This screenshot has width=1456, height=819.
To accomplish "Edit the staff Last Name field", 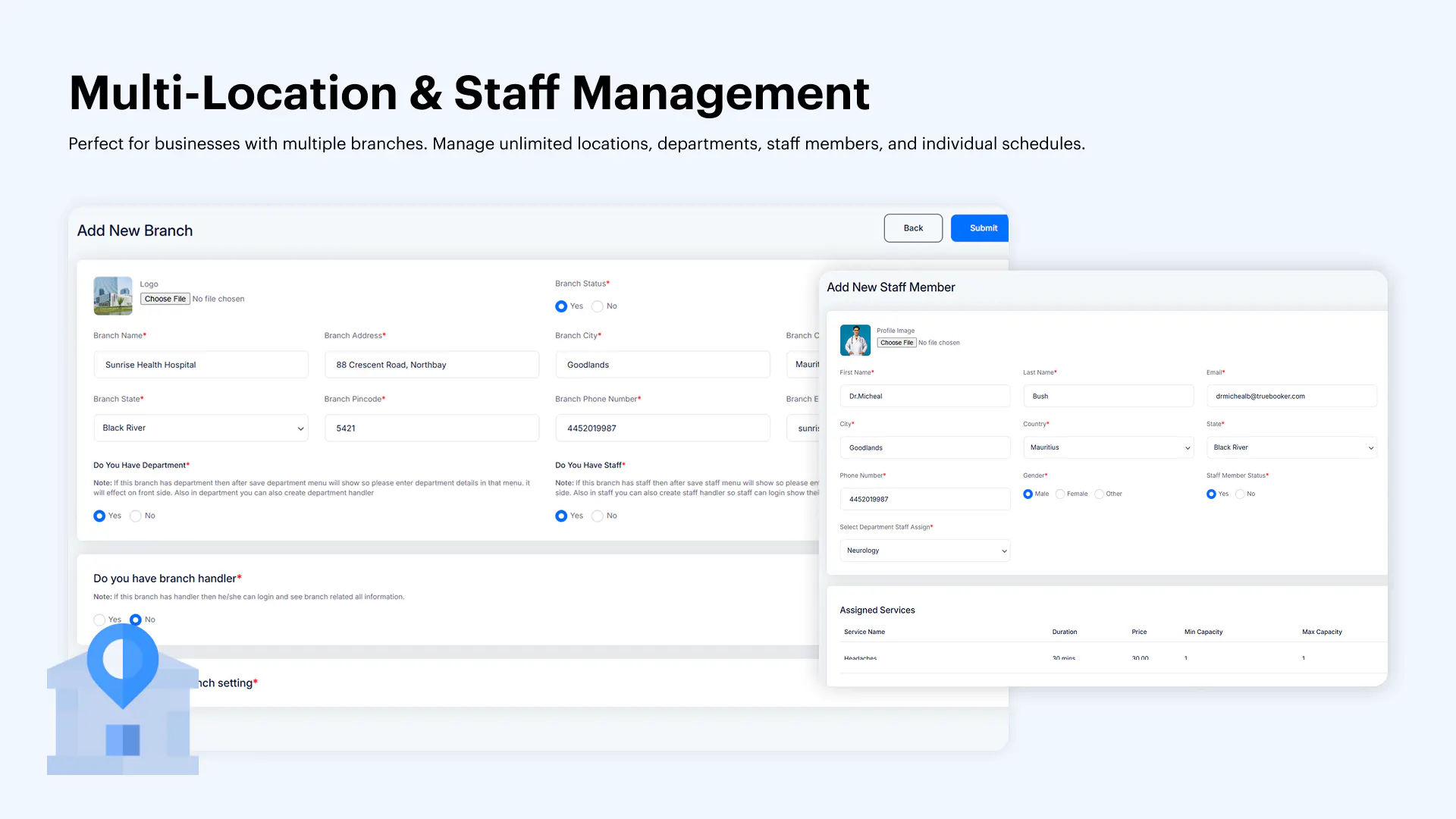I will (1108, 396).
